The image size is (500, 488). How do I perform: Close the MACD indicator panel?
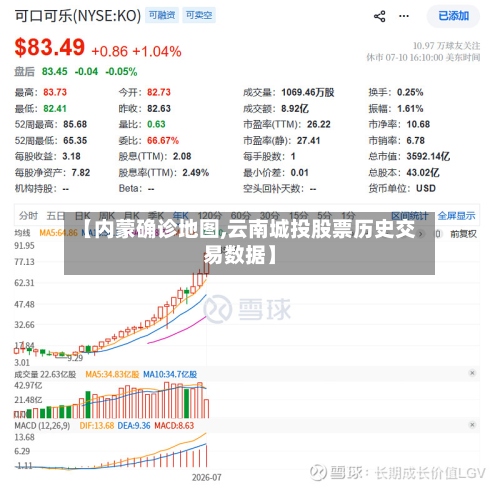[x=472, y=425]
